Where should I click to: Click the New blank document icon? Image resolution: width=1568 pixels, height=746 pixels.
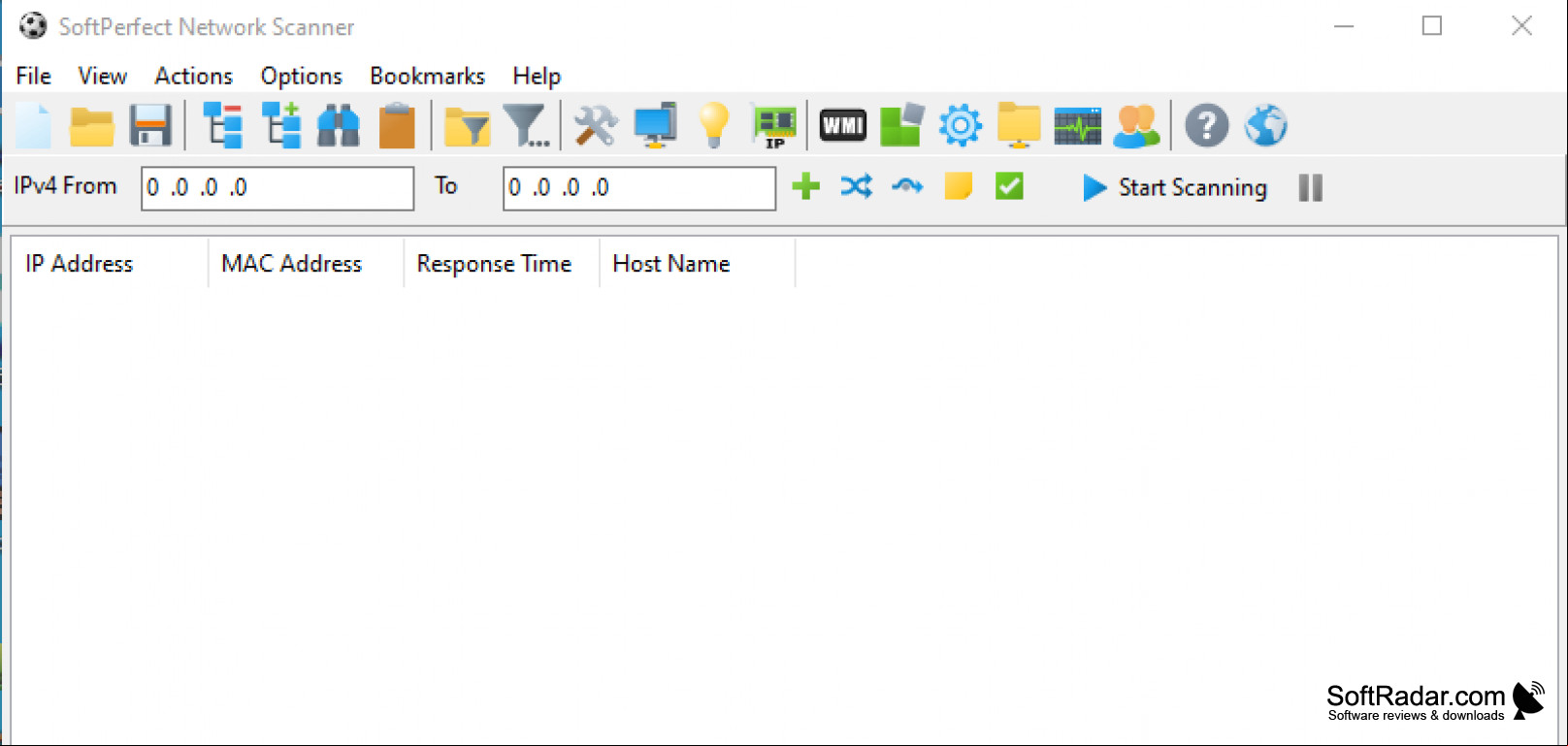point(34,126)
